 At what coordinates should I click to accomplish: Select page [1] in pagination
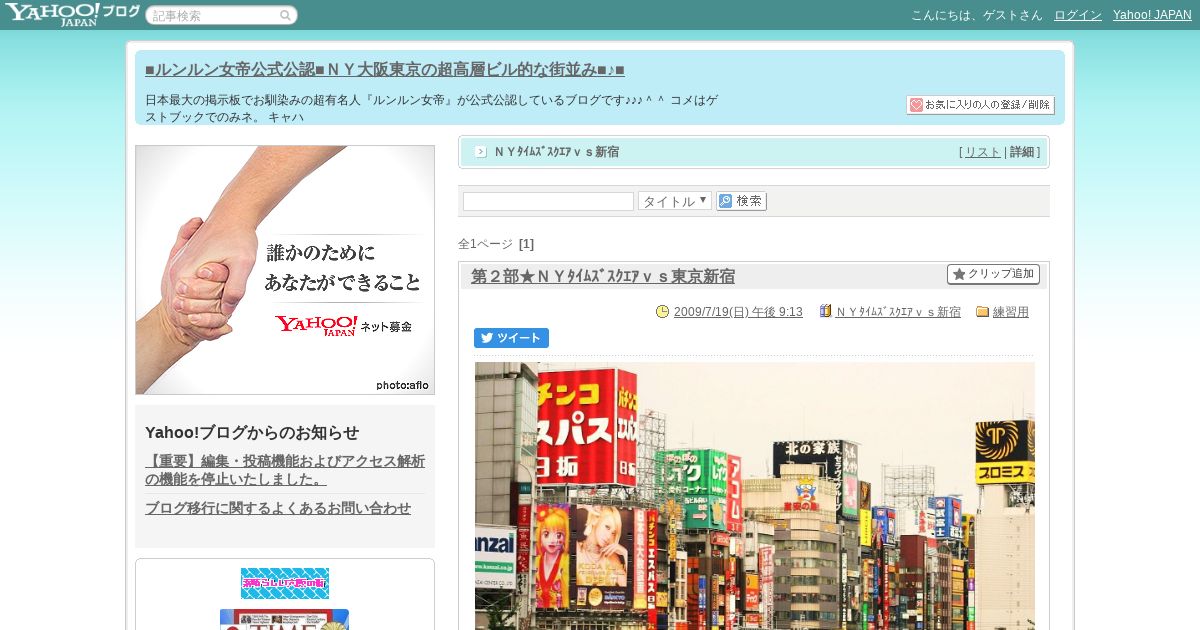pyautogui.click(x=526, y=244)
